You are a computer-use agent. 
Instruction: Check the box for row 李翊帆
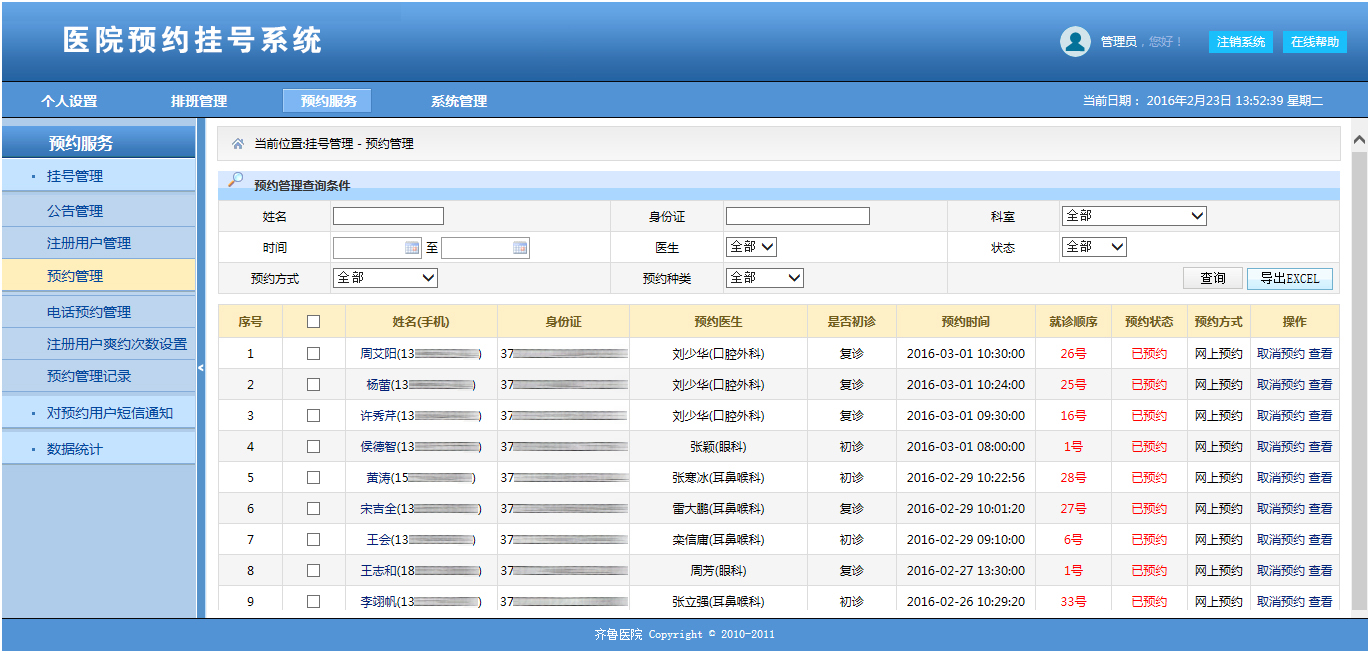[x=313, y=602]
